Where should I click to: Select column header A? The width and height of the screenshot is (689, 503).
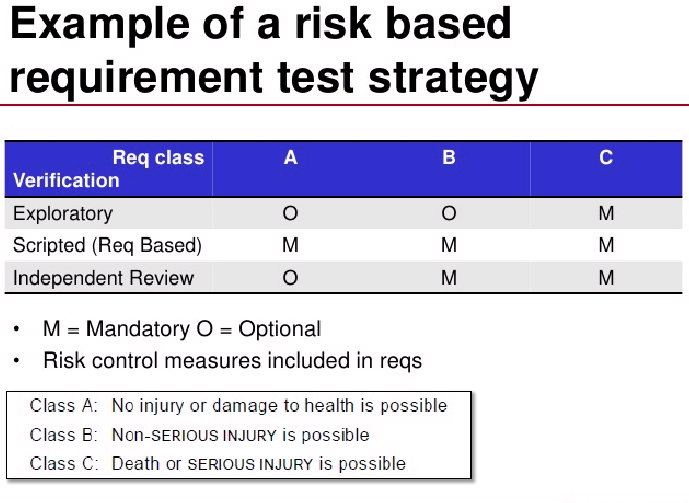[290, 157]
